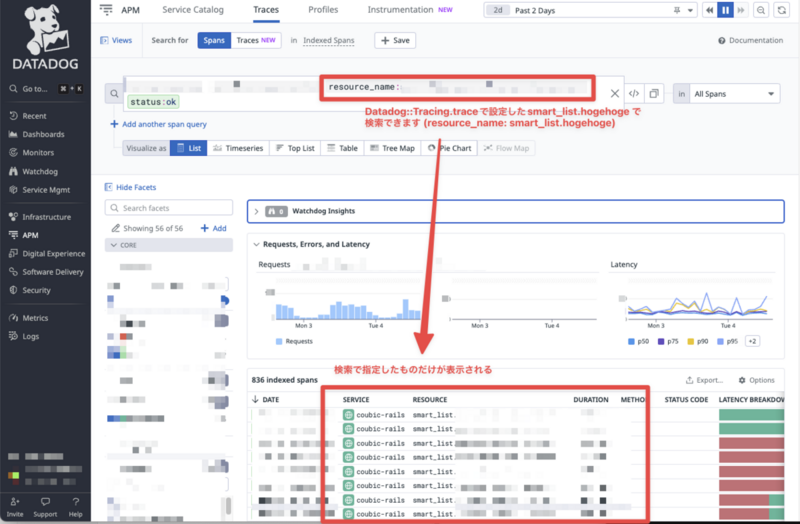800x524 pixels.
Task: Collapse the CORE facet group
Action: 169,245
